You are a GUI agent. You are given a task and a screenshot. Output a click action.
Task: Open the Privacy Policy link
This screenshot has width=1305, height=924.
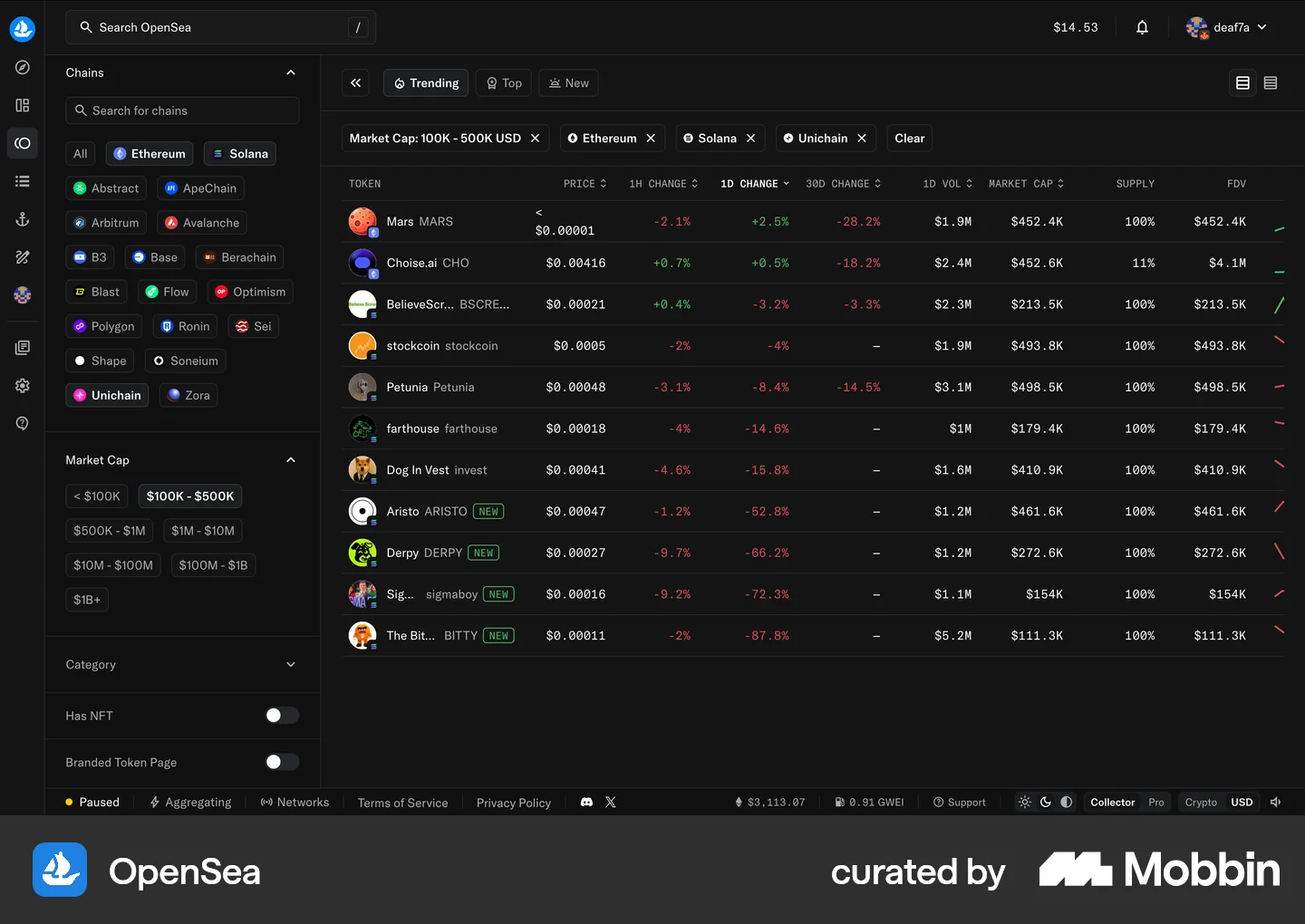click(x=514, y=803)
